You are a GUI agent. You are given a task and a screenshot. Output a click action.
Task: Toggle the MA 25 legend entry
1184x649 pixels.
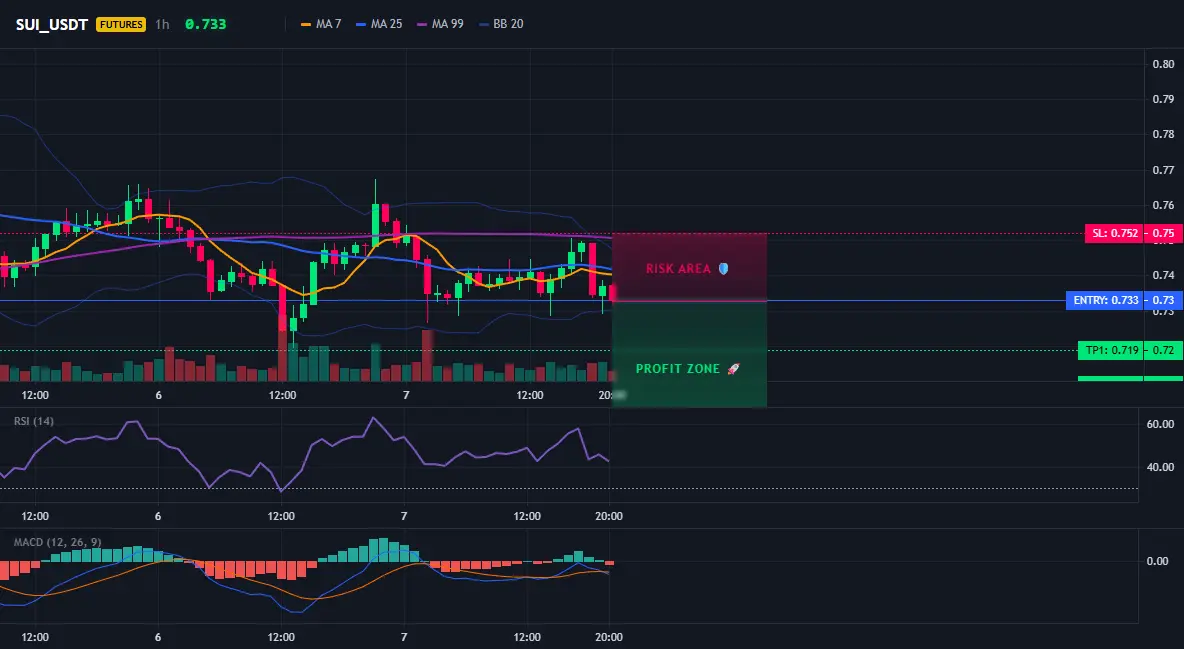379,24
